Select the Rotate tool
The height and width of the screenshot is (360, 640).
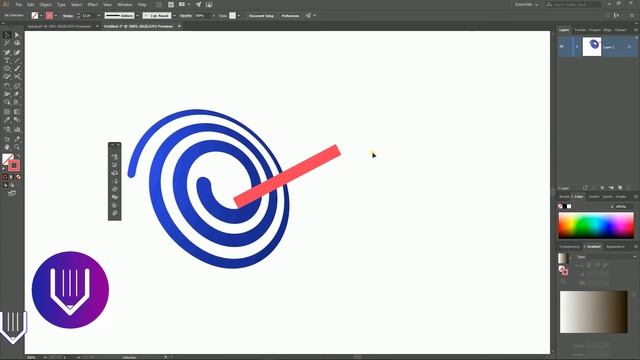point(7,86)
